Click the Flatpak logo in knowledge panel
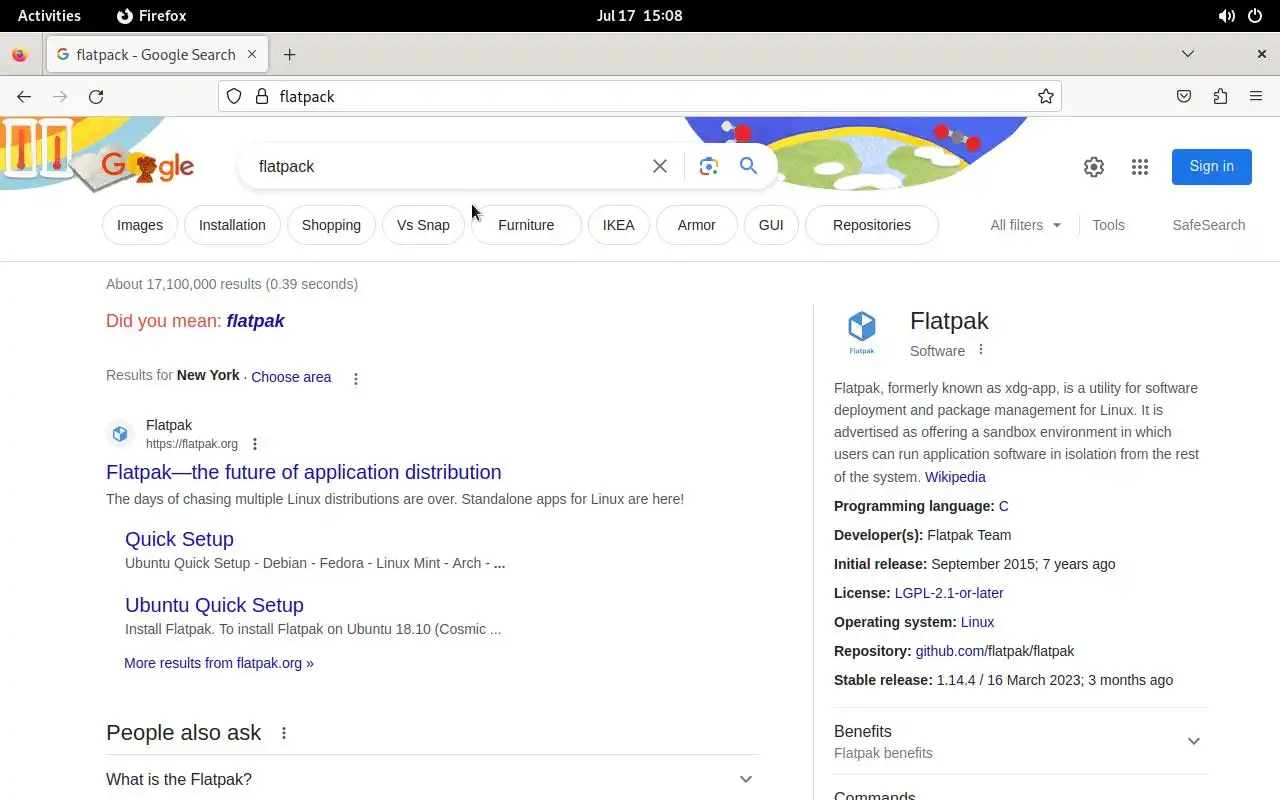Image resolution: width=1280 pixels, height=800 pixels. 862,331
